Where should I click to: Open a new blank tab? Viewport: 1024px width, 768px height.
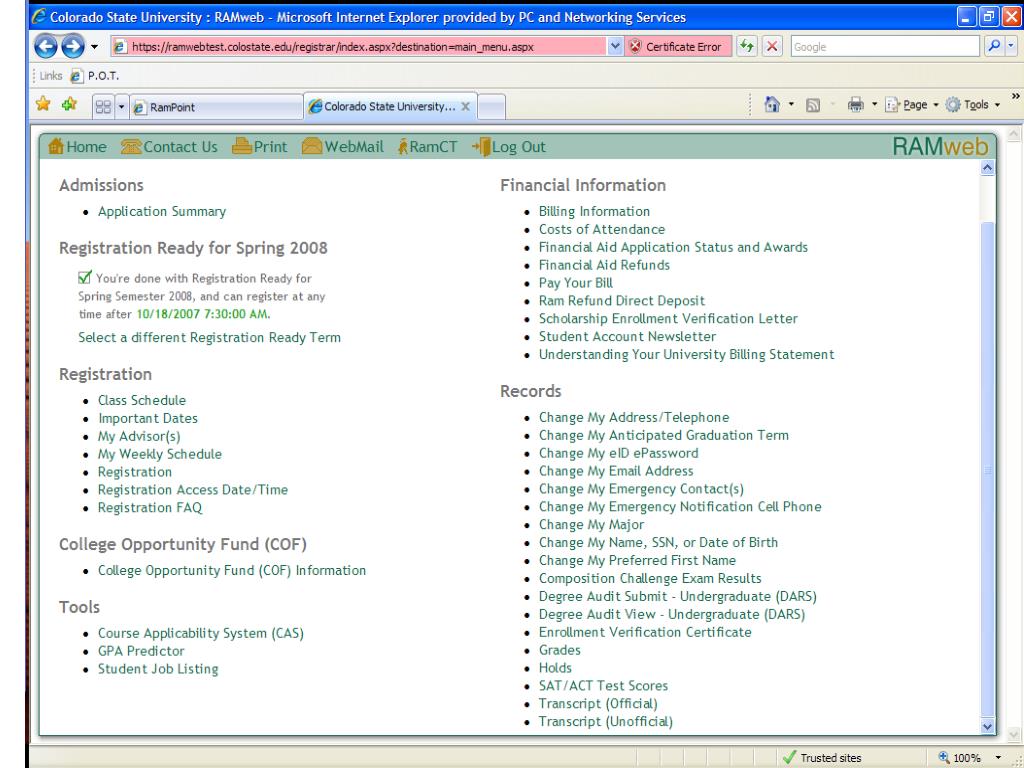492,107
